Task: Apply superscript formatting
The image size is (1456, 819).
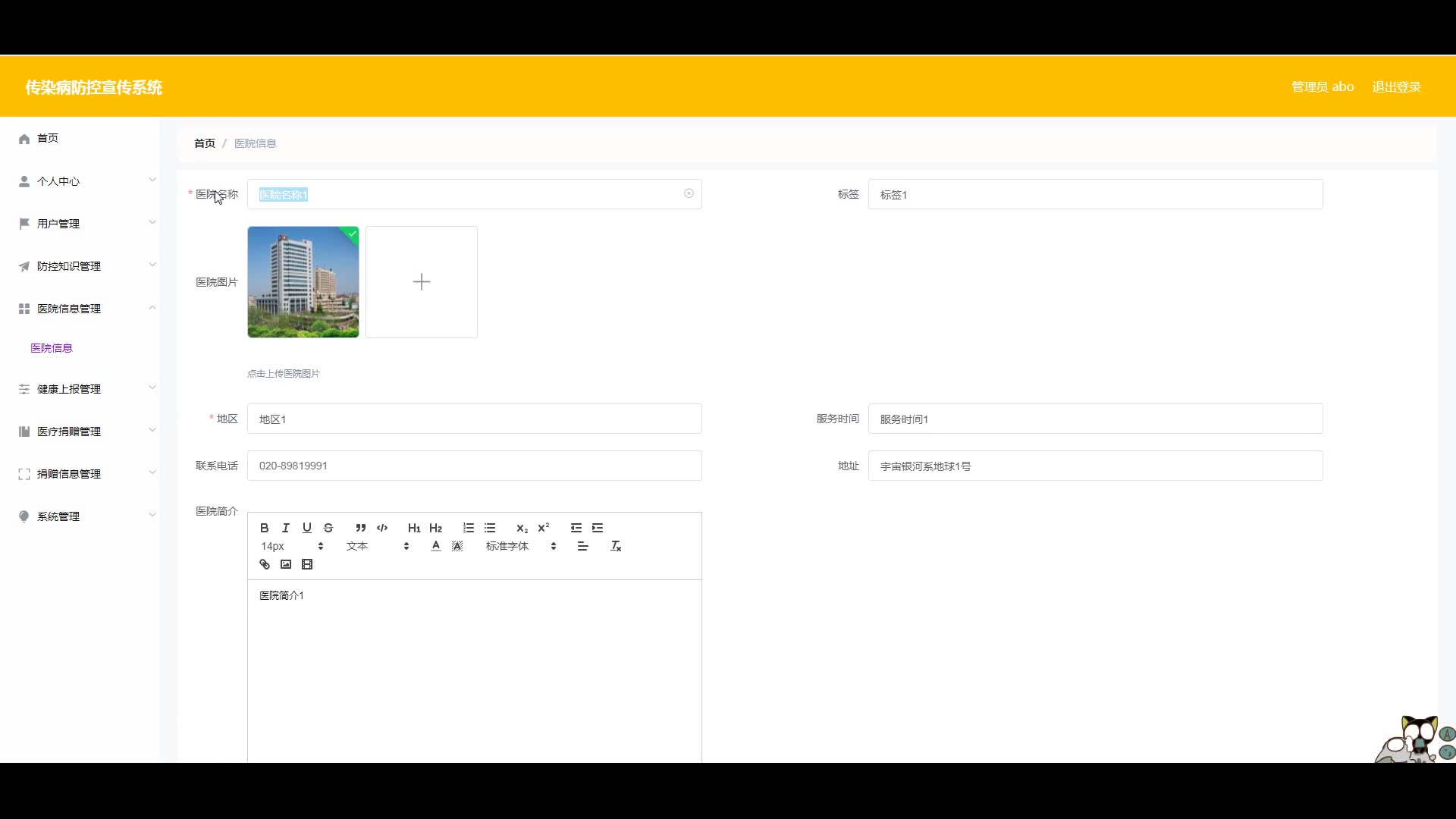Action: (544, 528)
